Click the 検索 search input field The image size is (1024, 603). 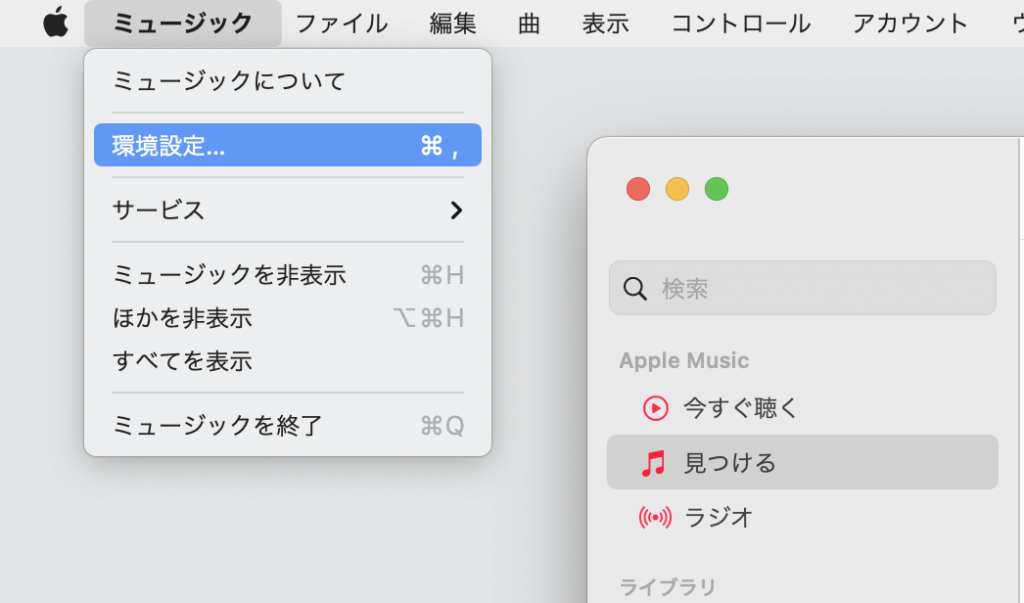[x=820, y=289]
